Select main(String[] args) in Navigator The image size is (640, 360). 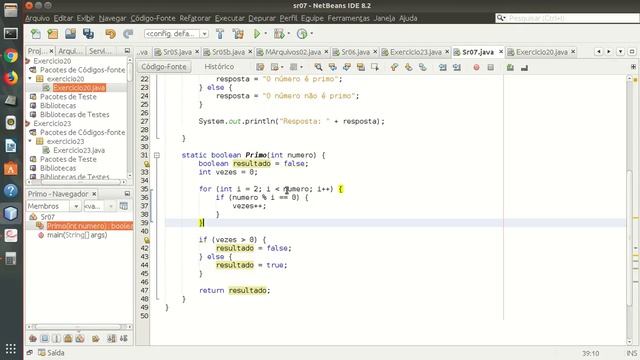[x=77, y=235]
